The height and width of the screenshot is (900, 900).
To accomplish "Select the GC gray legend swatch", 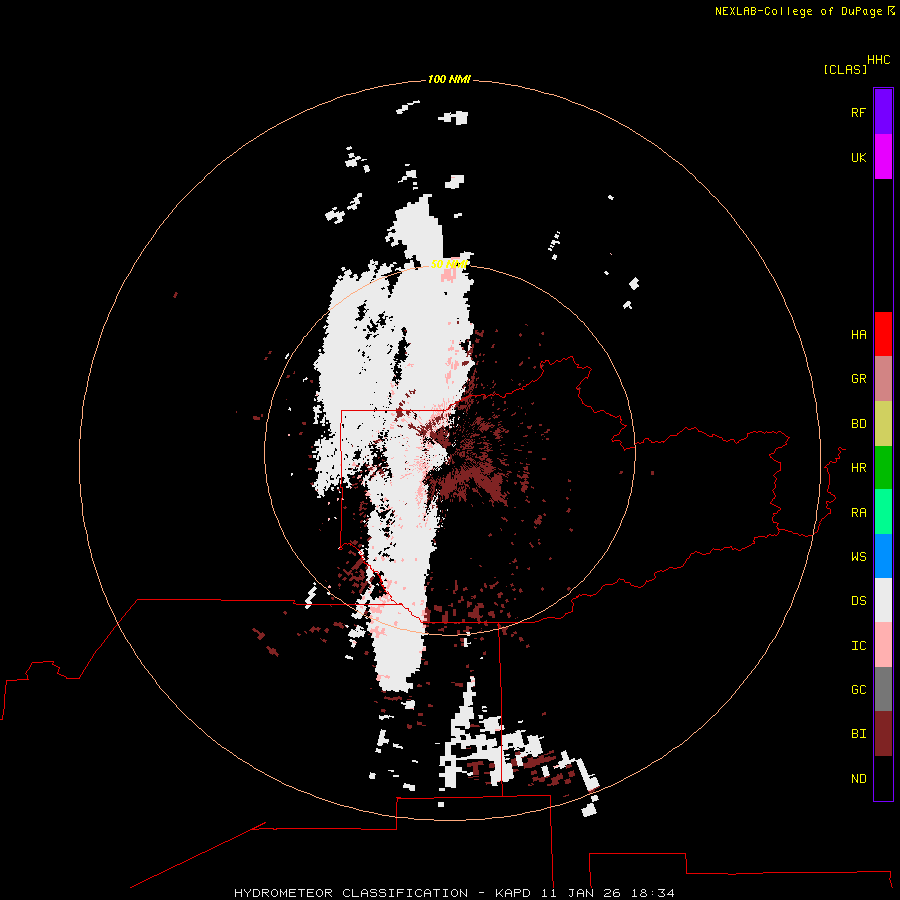I will [x=883, y=689].
